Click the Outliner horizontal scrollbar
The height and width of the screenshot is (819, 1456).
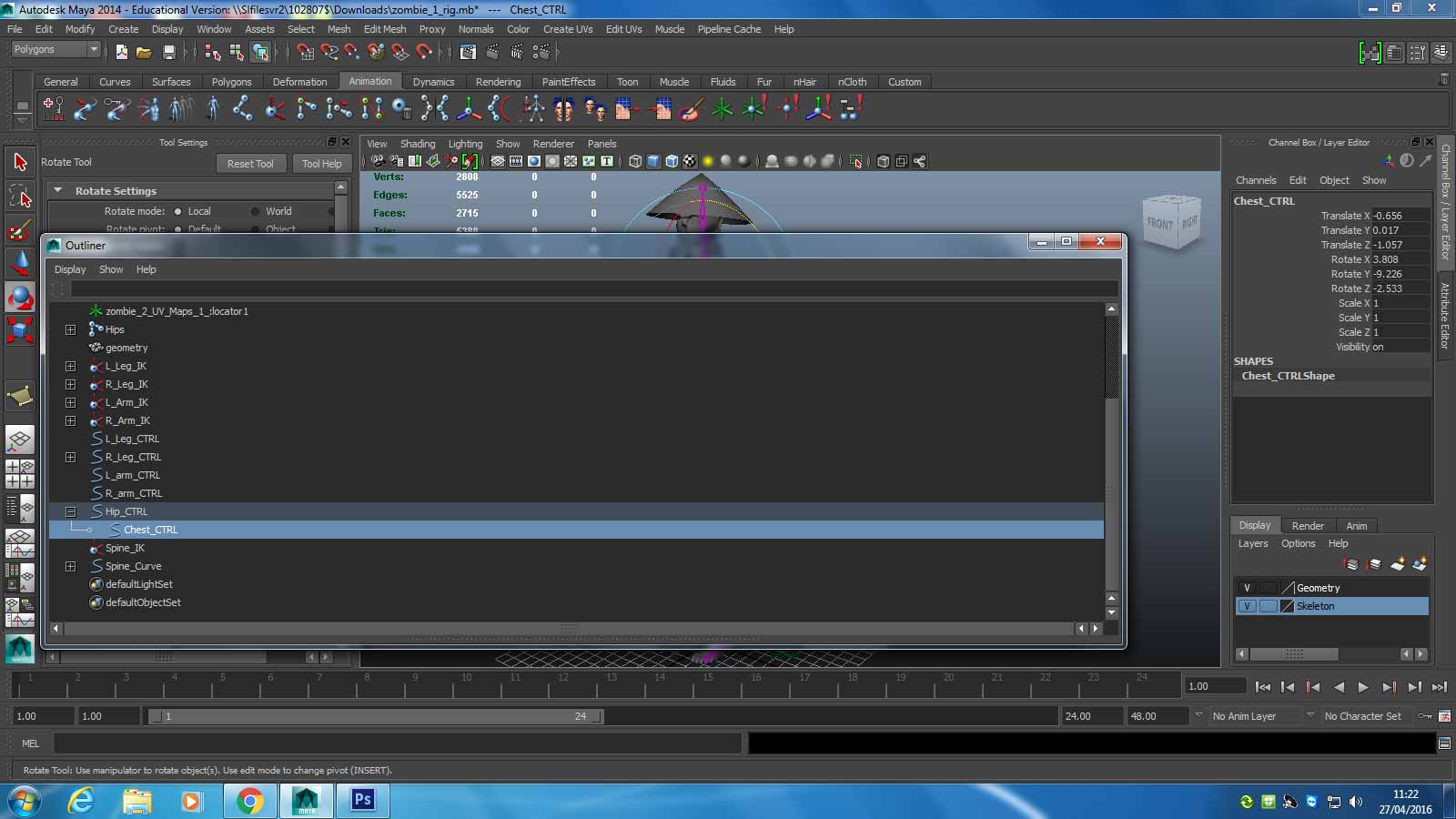coord(569,629)
